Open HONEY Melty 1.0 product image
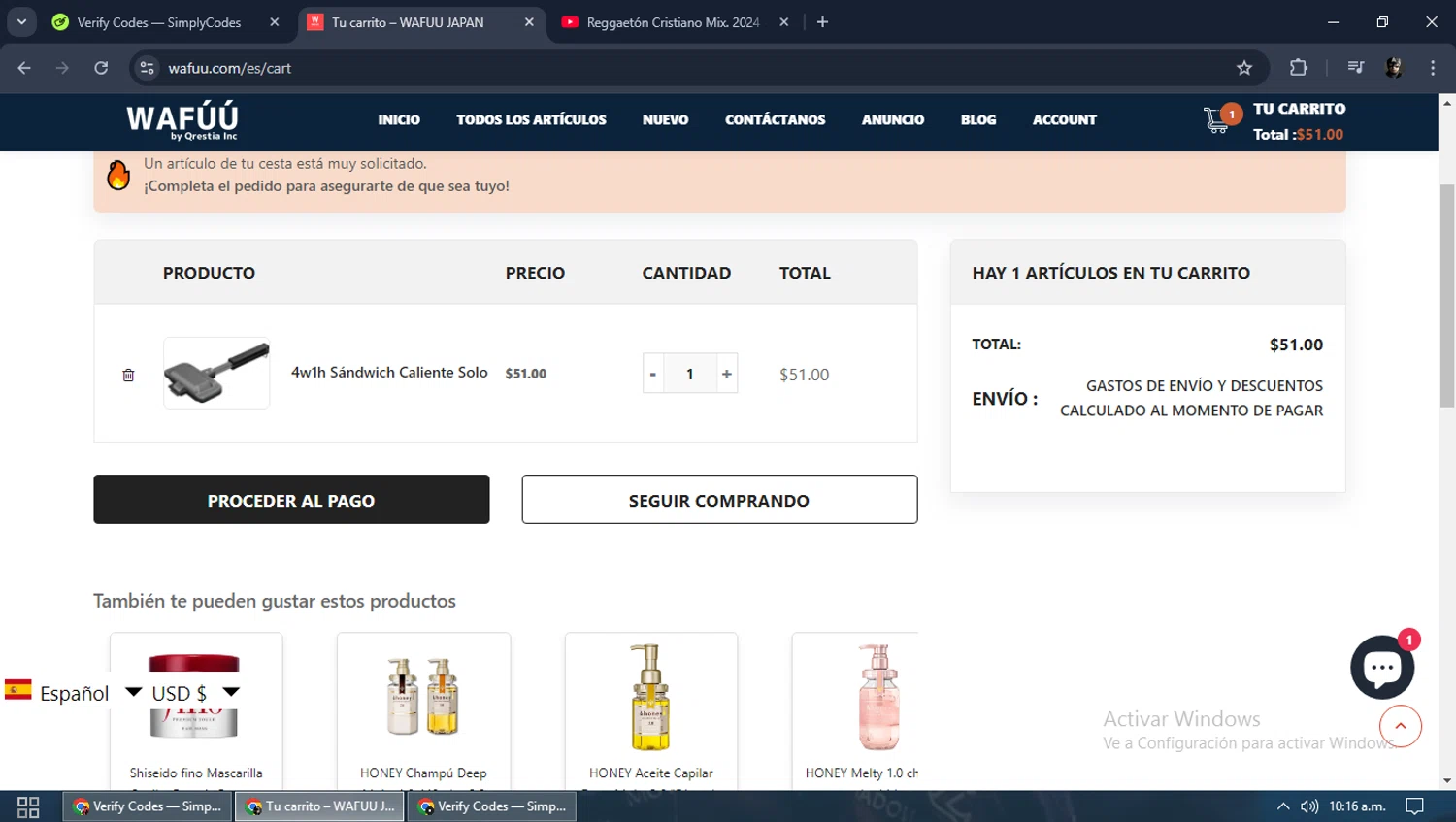The image size is (1456, 822). click(x=878, y=697)
